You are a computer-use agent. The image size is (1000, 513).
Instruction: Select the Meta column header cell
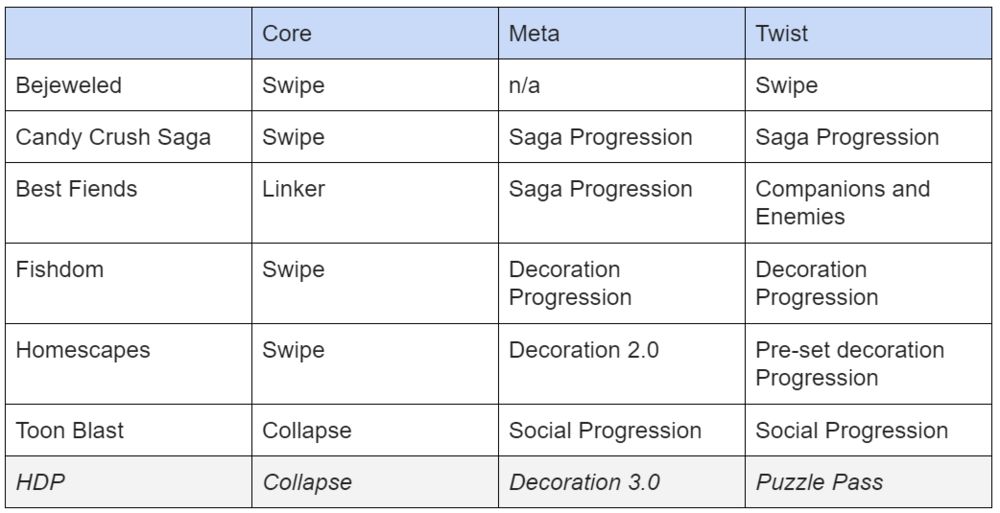point(622,33)
